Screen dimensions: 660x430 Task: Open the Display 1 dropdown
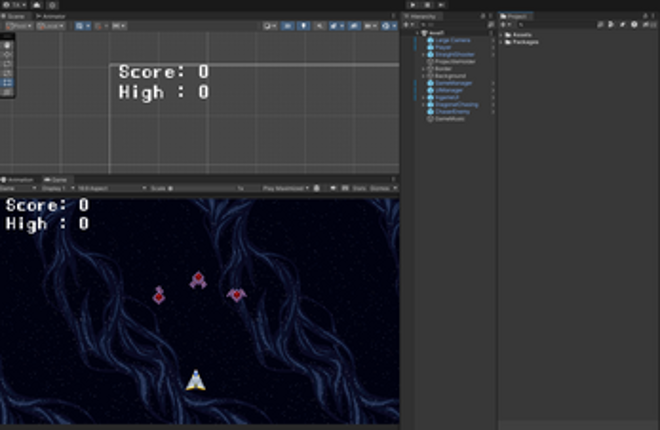tap(58, 188)
